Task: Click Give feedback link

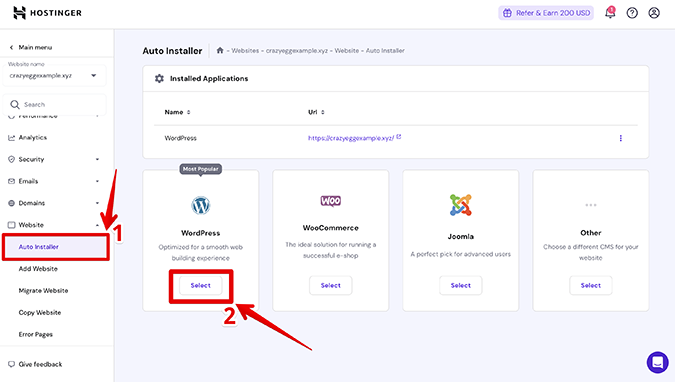Action: click(40, 364)
